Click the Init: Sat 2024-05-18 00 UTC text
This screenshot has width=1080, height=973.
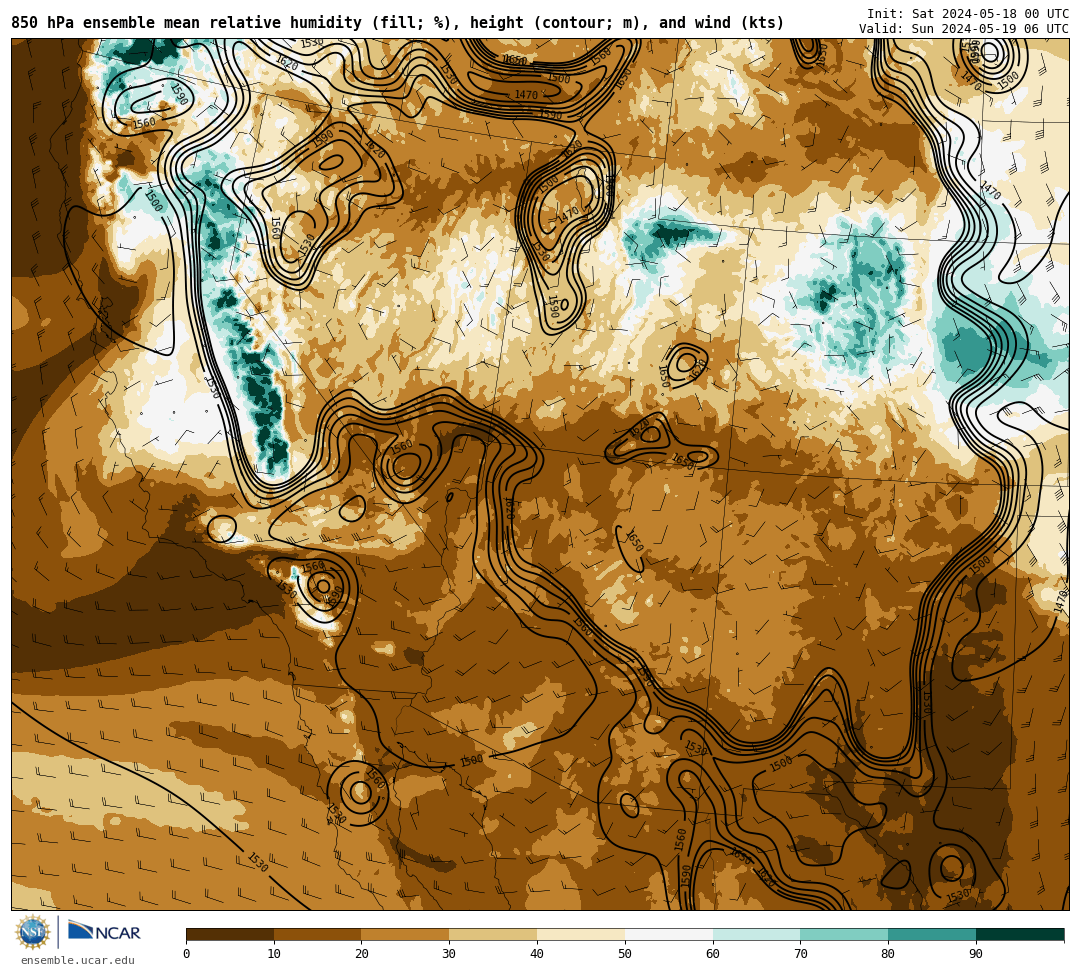pyautogui.click(x=968, y=14)
